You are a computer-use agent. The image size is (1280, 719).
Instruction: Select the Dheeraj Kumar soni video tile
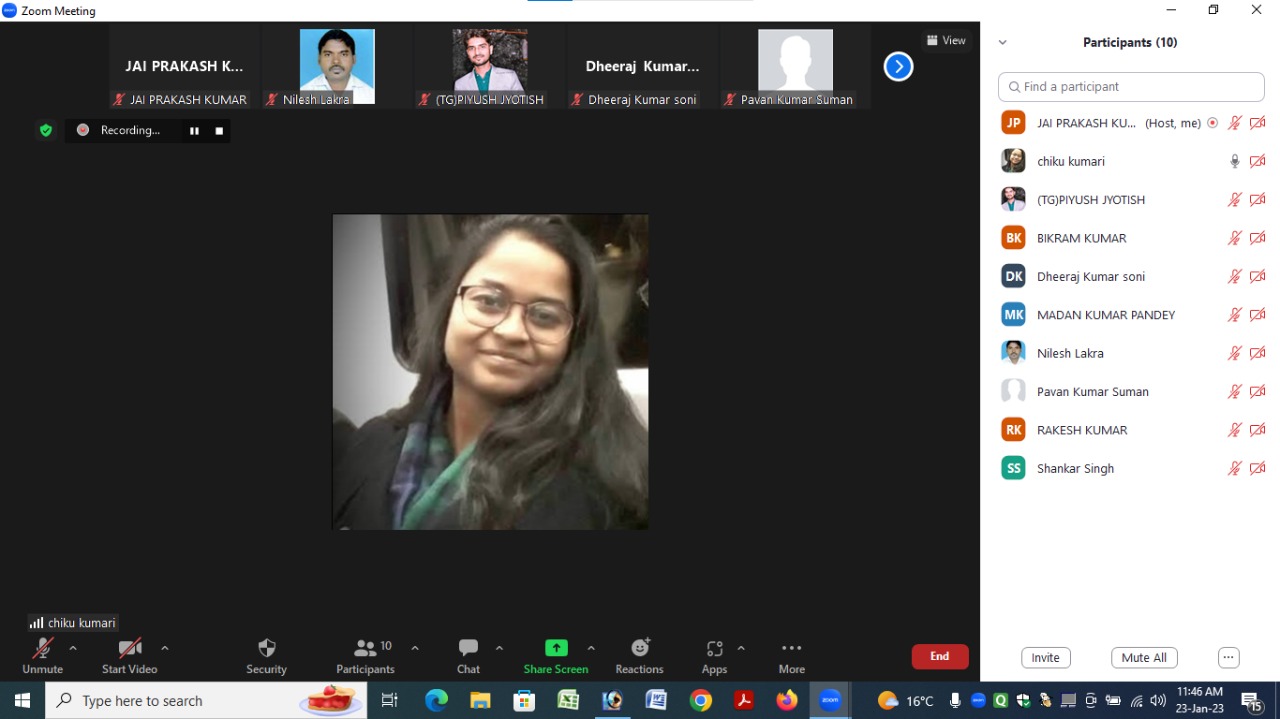pos(642,67)
